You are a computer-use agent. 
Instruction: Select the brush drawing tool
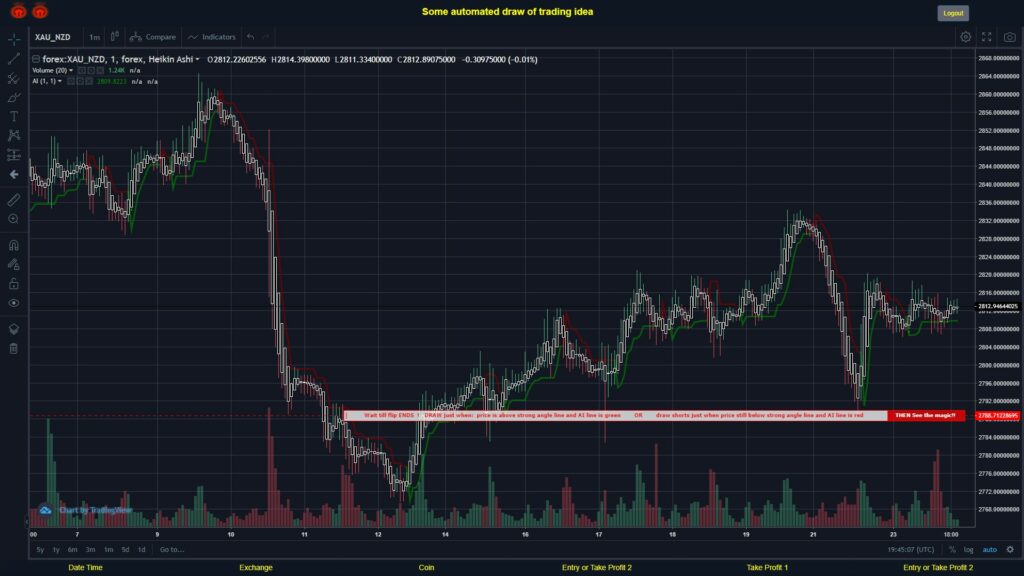pos(14,97)
